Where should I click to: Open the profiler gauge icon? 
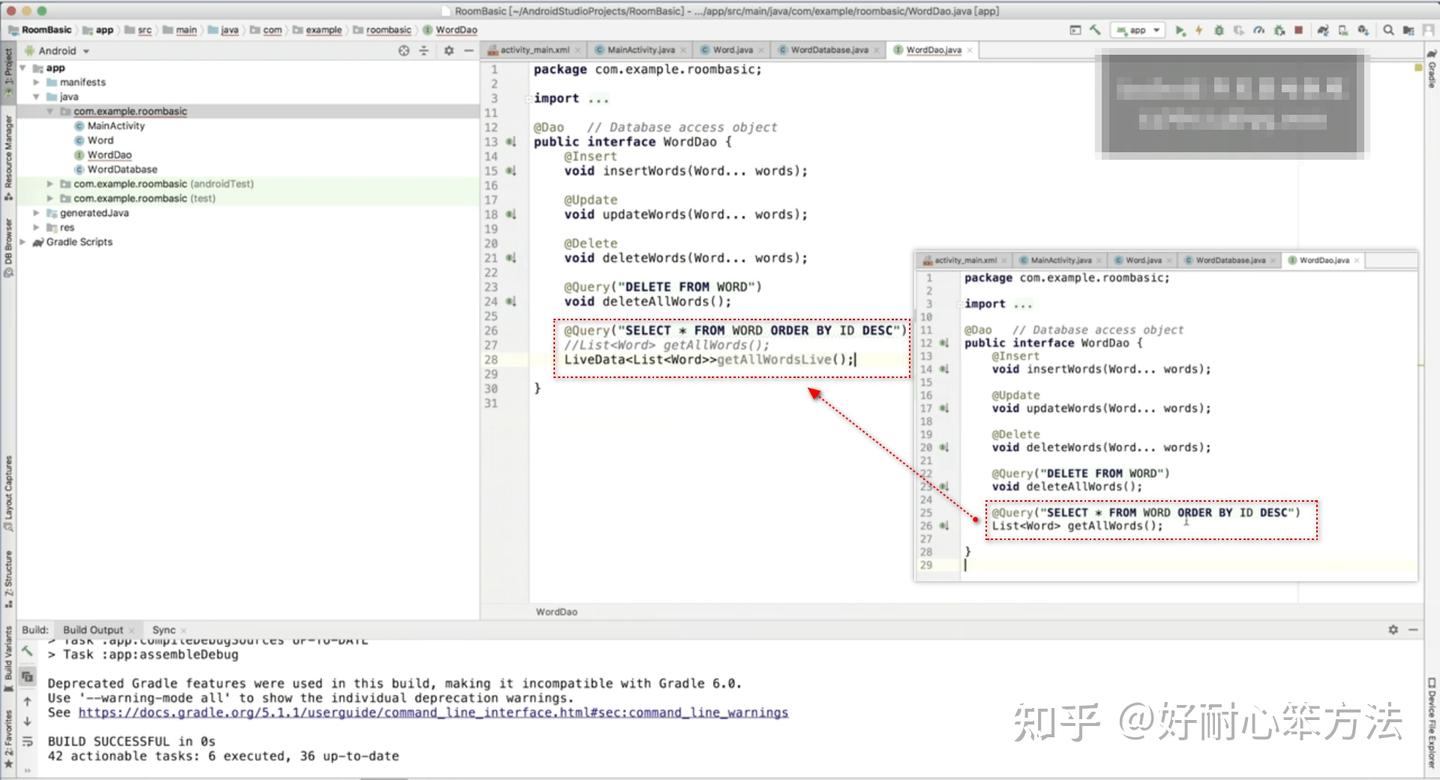(x=1259, y=30)
